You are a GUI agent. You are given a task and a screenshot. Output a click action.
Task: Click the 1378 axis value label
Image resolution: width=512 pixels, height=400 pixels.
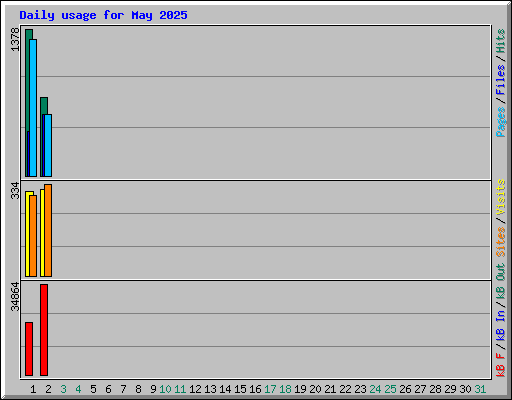tap(15, 40)
